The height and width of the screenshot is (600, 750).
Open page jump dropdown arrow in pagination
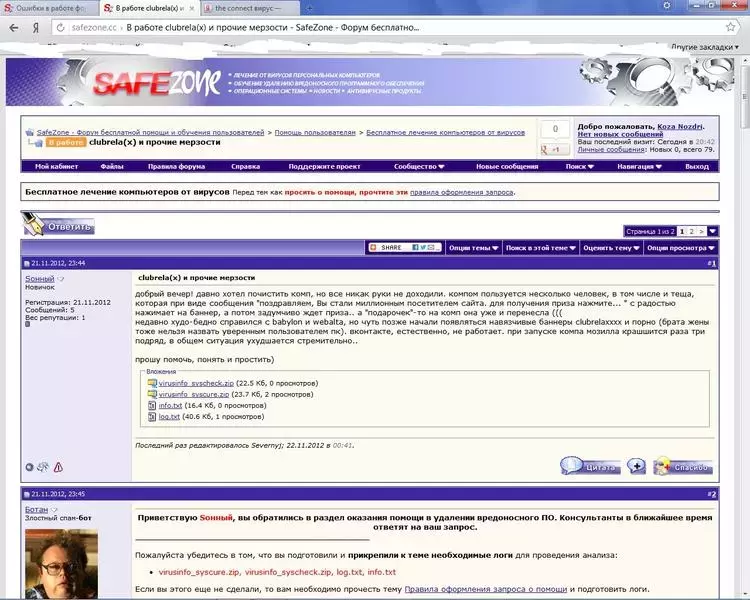coord(712,231)
